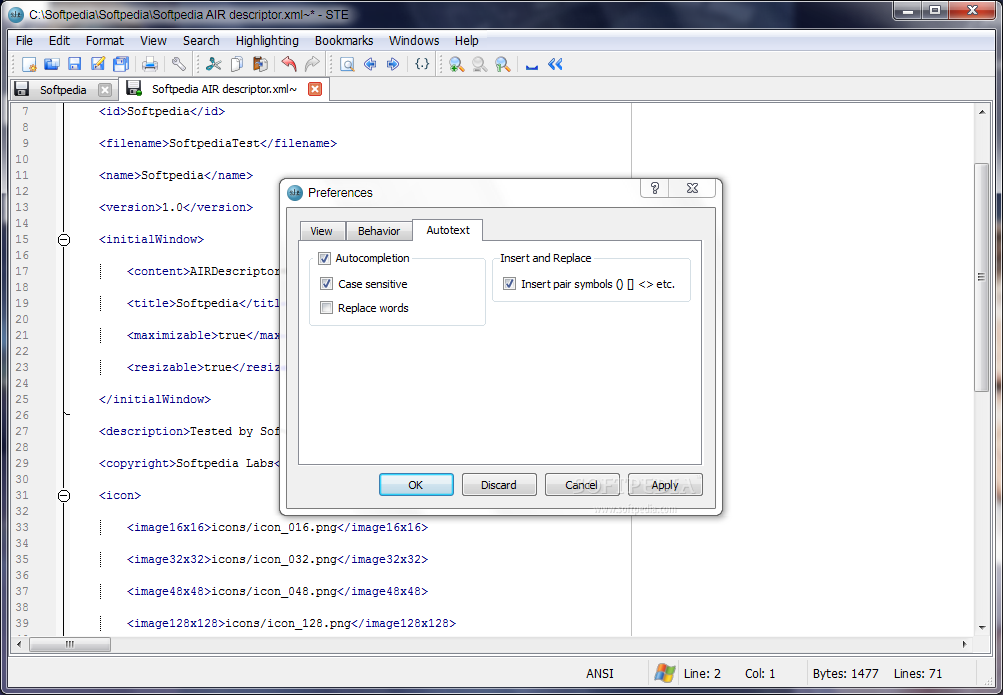Open the File menu
Image resolution: width=1003 pixels, height=695 pixels.
coord(24,40)
